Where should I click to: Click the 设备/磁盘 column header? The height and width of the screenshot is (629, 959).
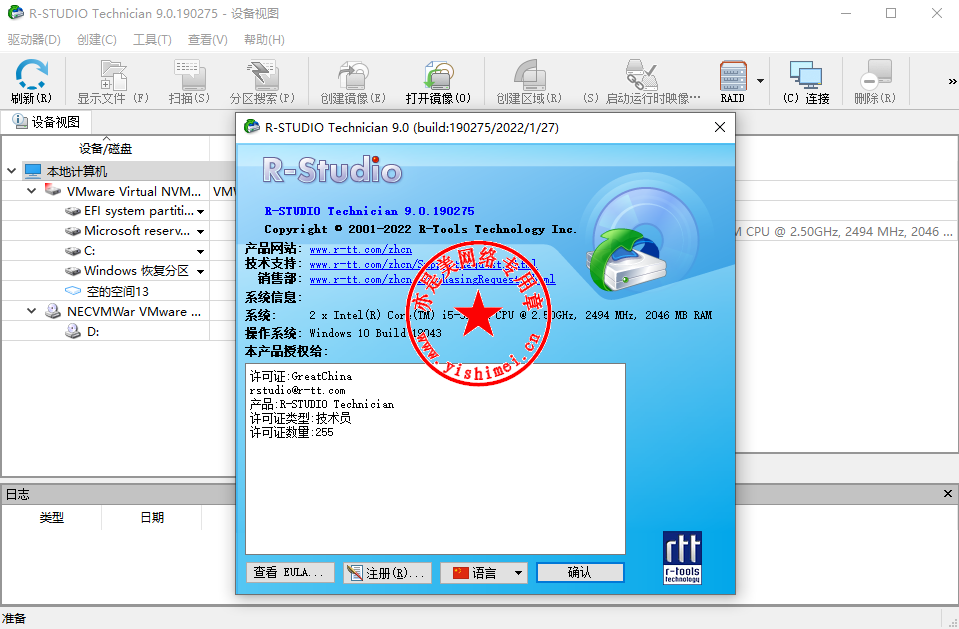click(x=105, y=148)
